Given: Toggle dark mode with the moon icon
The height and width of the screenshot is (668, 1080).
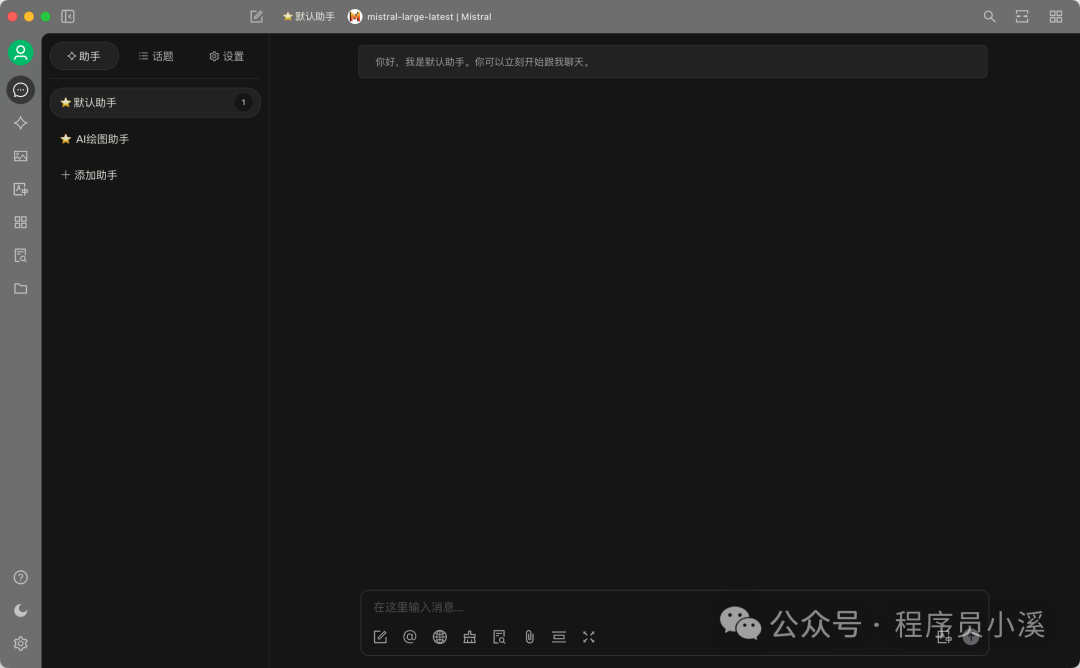Looking at the screenshot, I should point(20,610).
